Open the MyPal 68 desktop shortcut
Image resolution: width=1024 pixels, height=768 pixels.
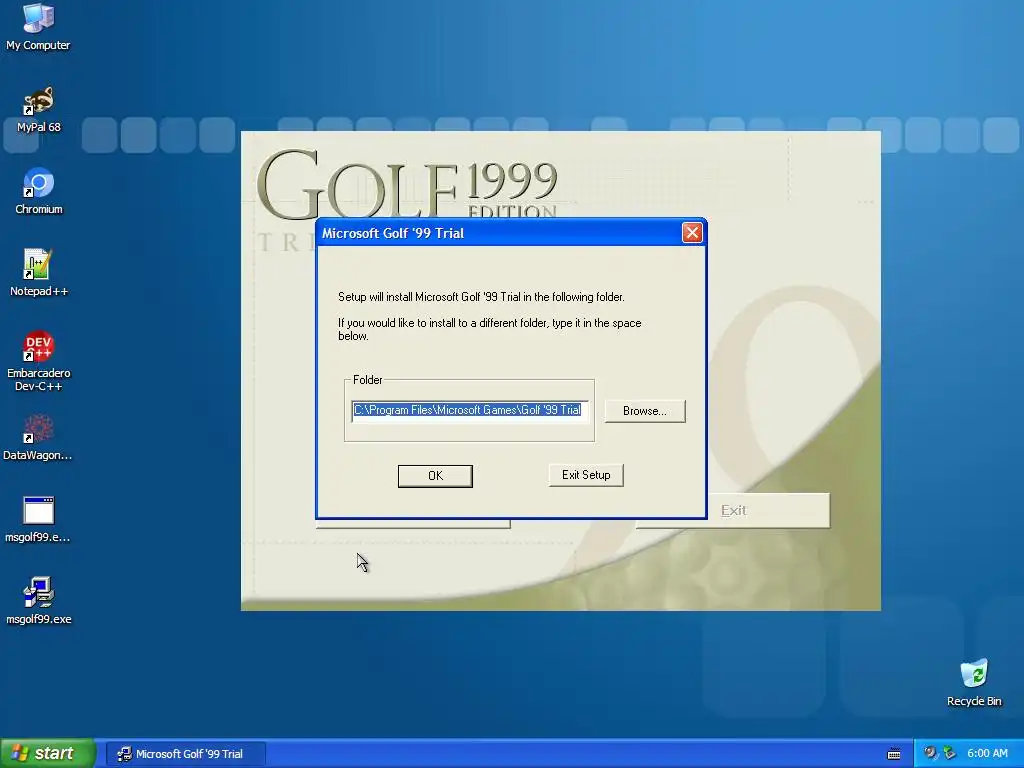pos(38,109)
